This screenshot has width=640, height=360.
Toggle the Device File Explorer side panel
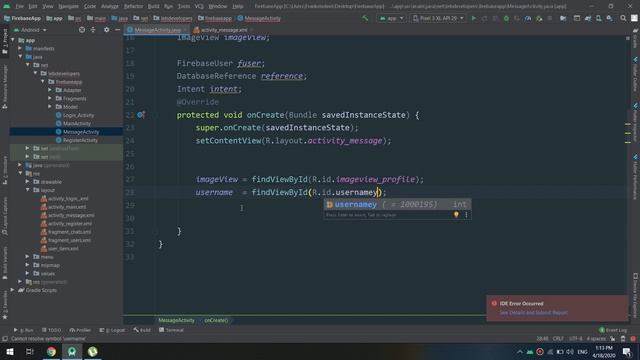(x=635, y=295)
